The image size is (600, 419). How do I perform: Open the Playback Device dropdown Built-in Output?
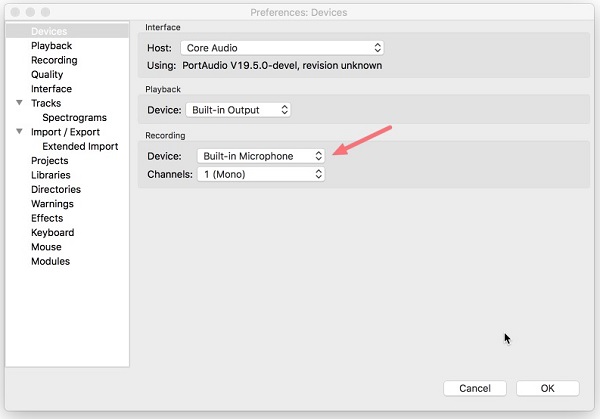pyautogui.click(x=238, y=110)
